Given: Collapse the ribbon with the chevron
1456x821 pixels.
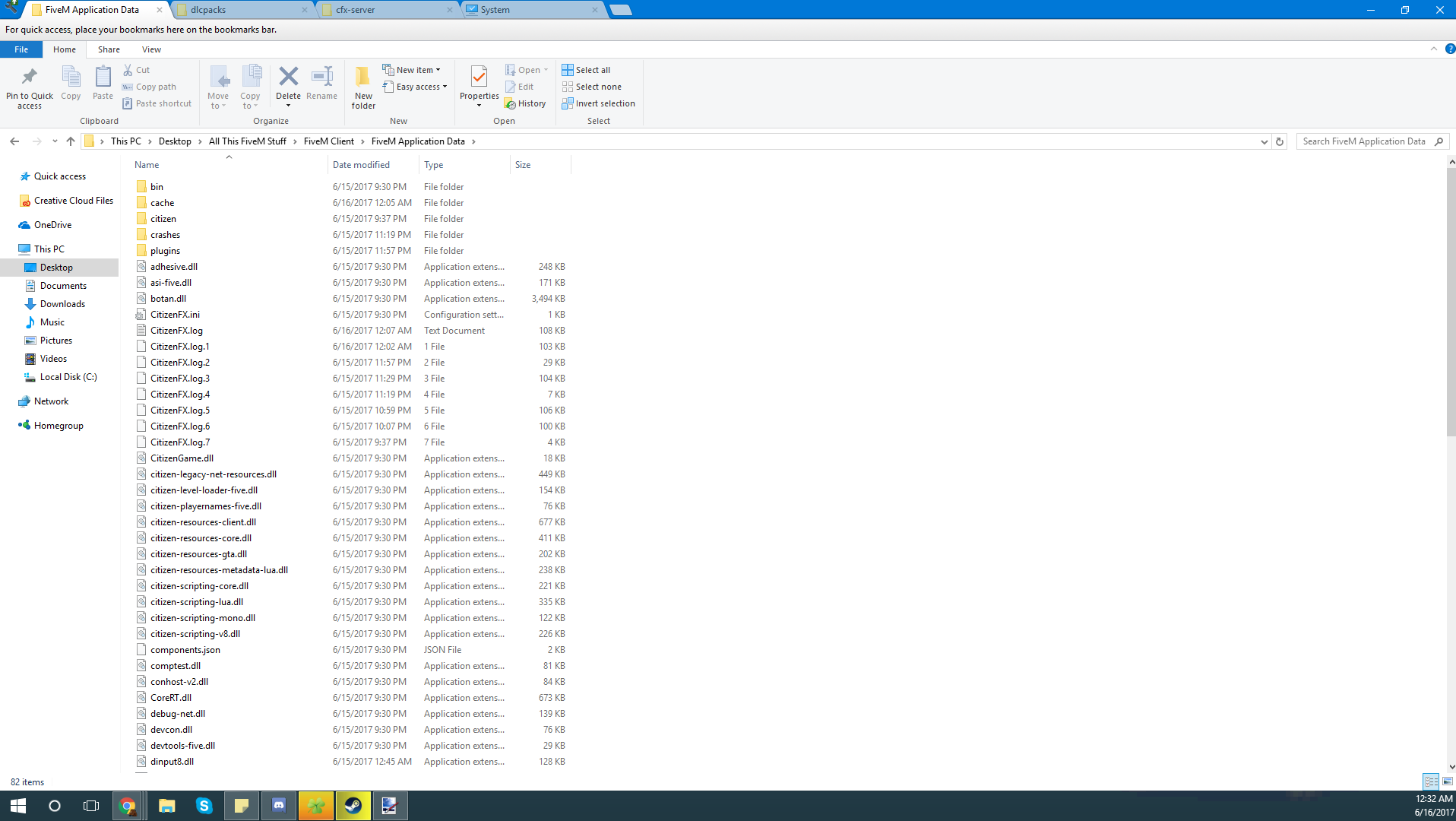Looking at the screenshot, I should [x=1434, y=49].
